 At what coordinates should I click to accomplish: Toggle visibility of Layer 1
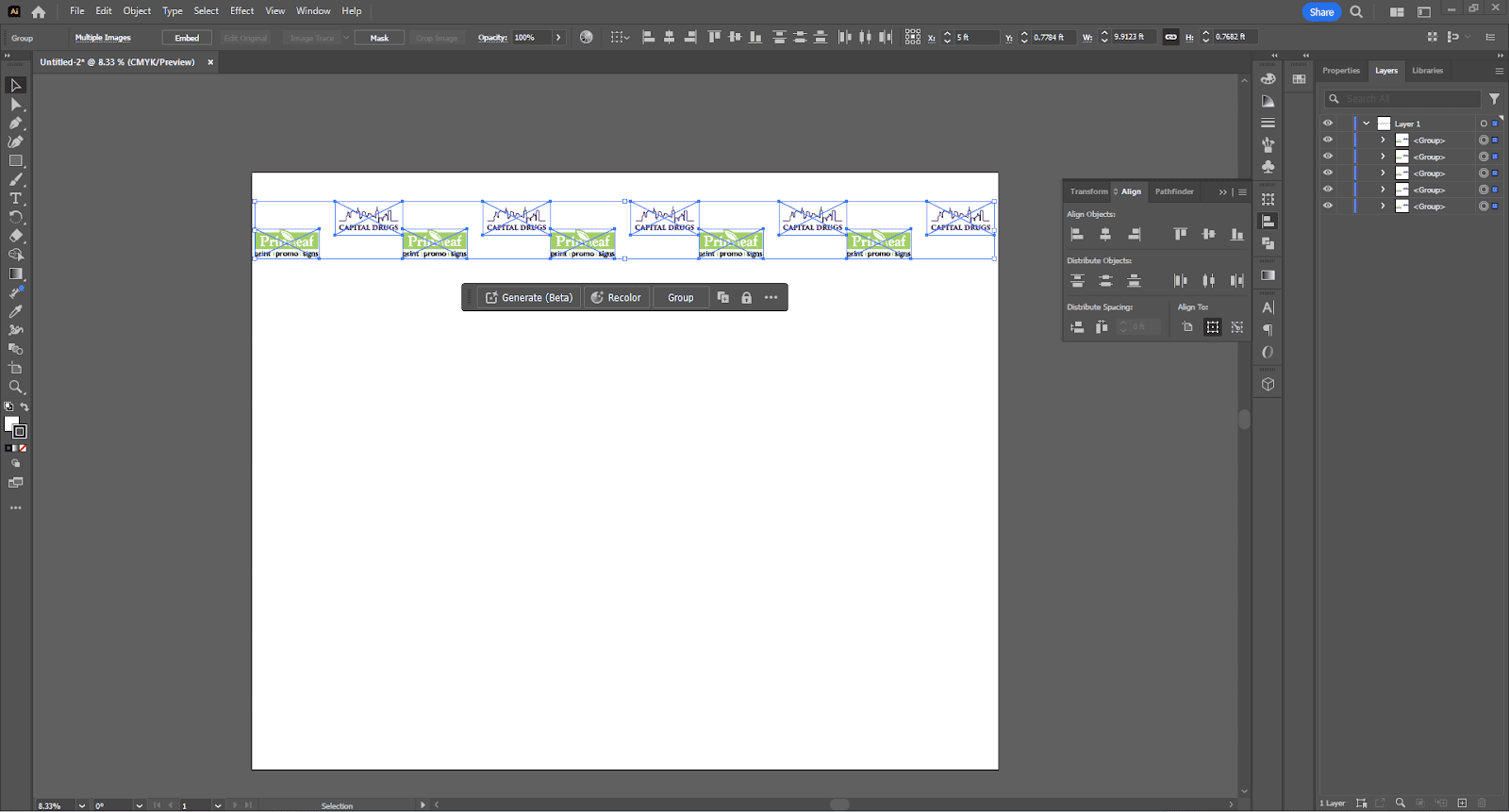pyautogui.click(x=1328, y=124)
